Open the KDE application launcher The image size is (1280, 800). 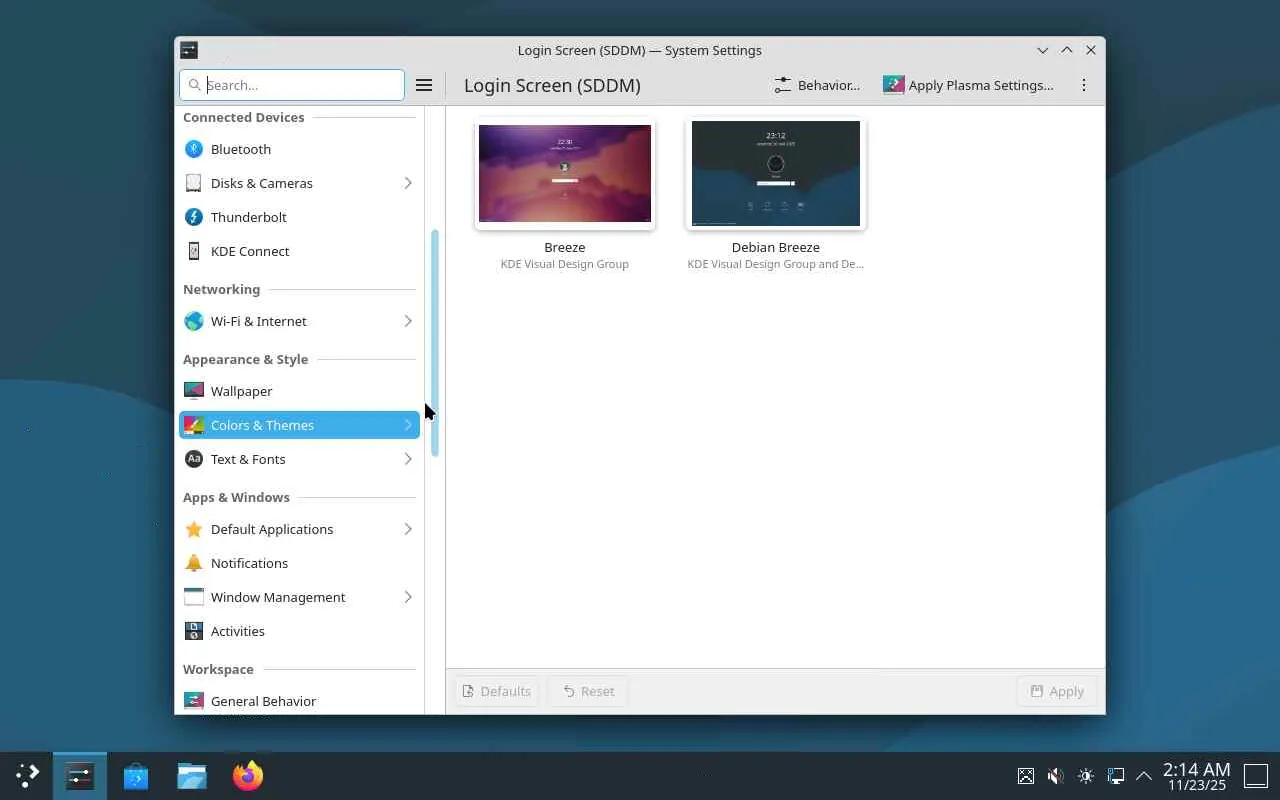click(27, 775)
